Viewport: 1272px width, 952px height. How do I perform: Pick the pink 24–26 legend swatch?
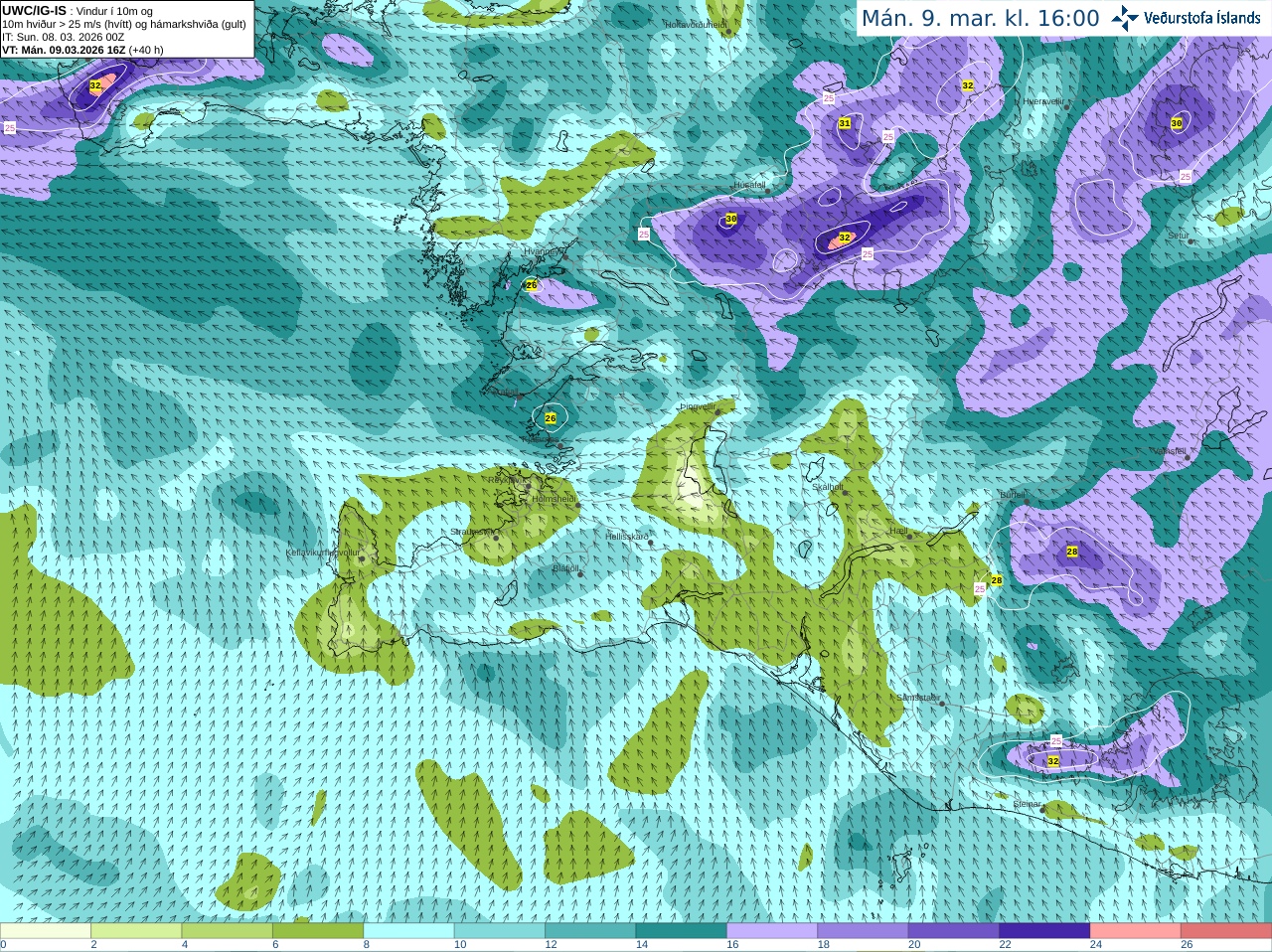[1136, 931]
